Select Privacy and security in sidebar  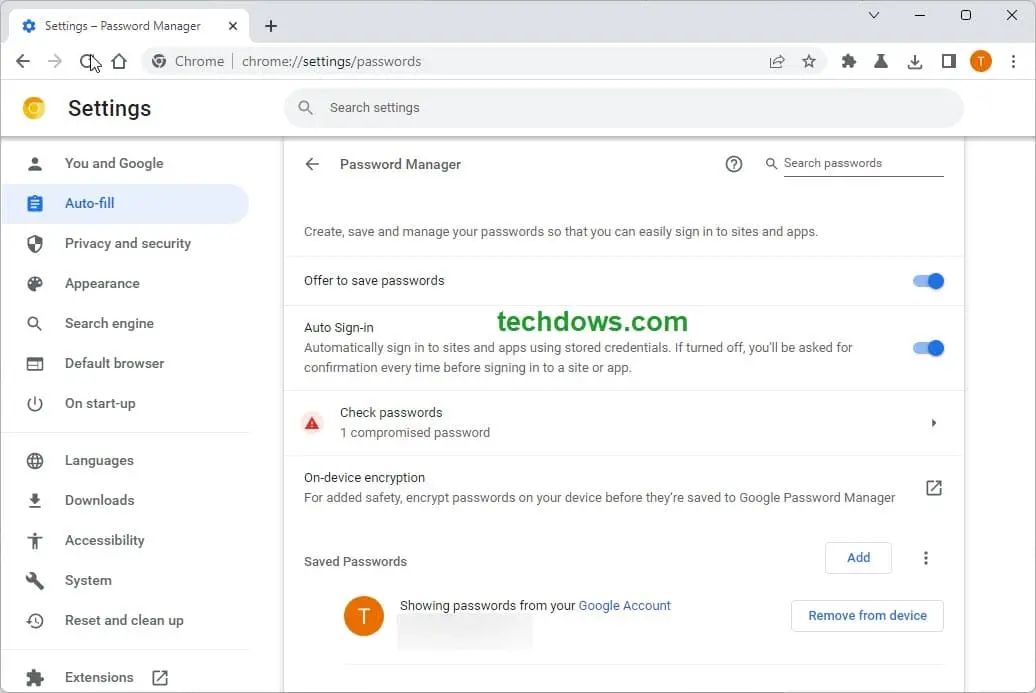click(x=127, y=243)
